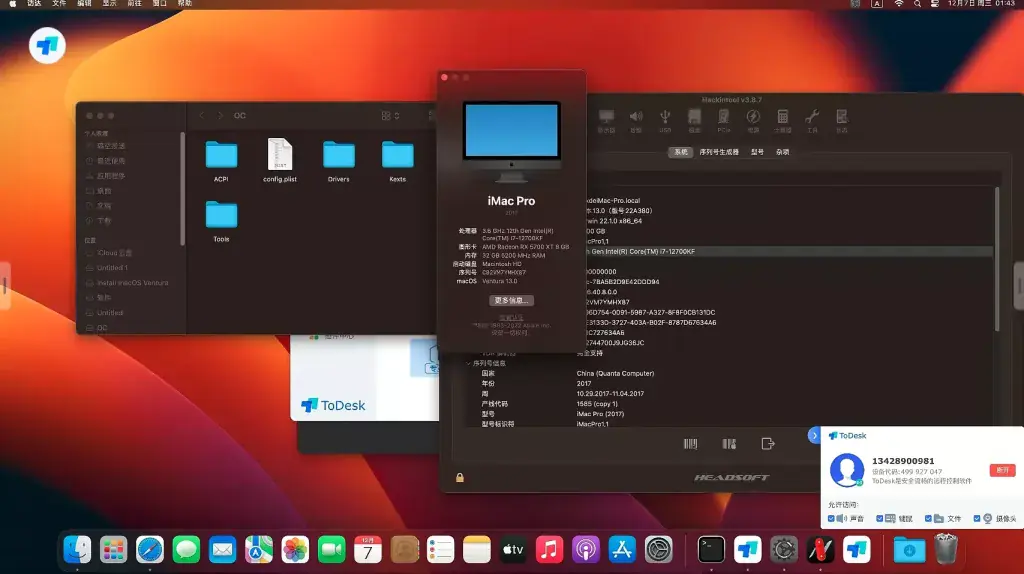Go forward in the Finder window
Viewport: 1024px width, 574px height.
(x=220, y=116)
